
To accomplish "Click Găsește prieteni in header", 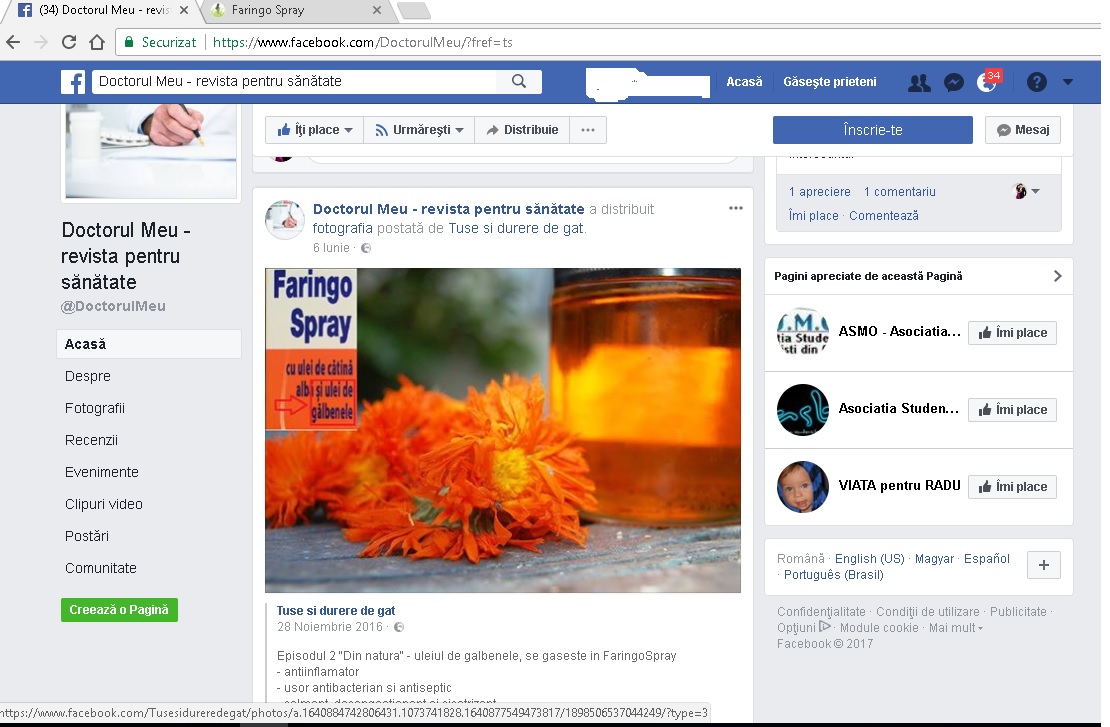I will point(830,82).
